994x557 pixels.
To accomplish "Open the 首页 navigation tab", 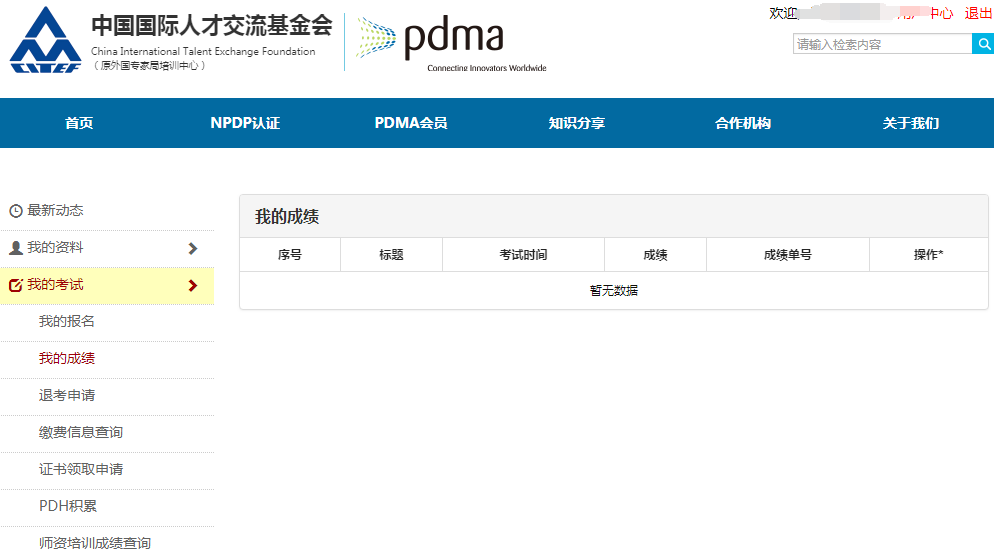I will [79, 123].
